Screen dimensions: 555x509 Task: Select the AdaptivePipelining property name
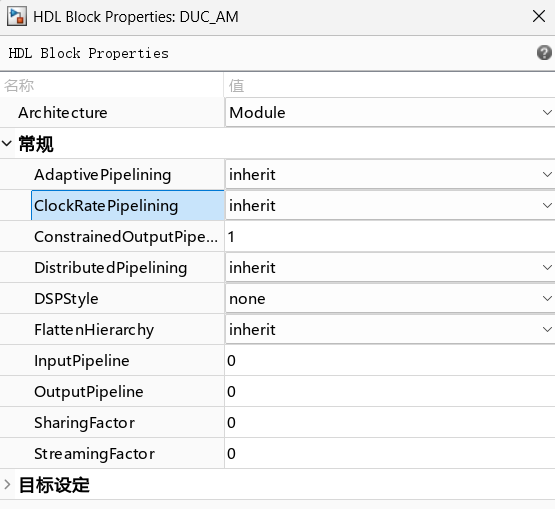click(x=103, y=175)
